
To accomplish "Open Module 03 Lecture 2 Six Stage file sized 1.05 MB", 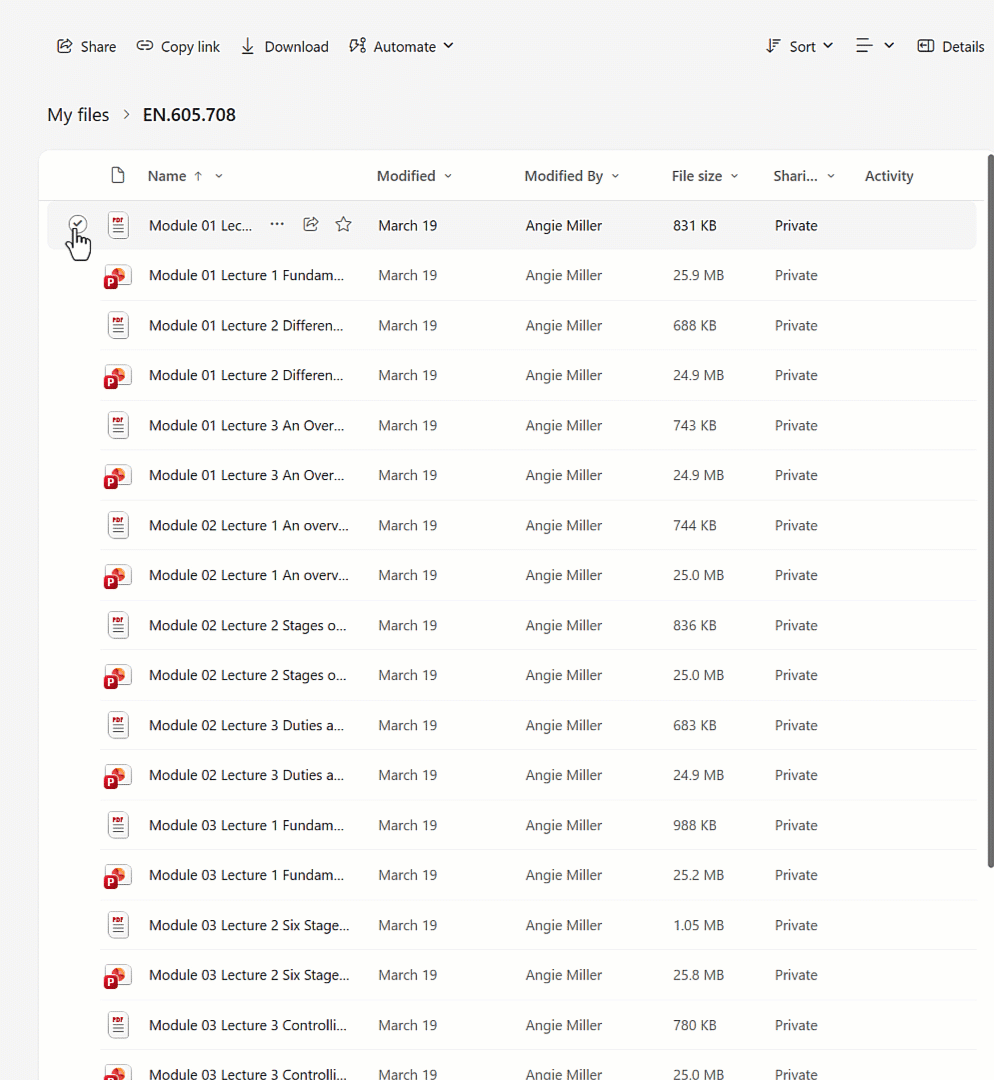I will [x=249, y=925].
